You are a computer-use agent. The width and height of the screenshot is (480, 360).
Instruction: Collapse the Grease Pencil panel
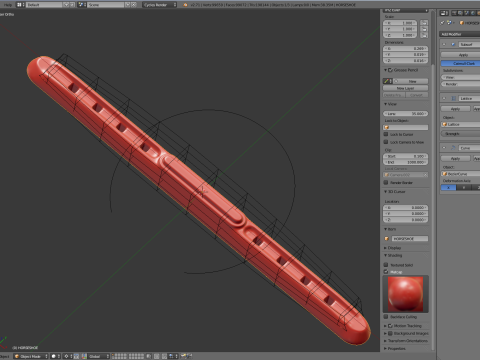(385, 70)
